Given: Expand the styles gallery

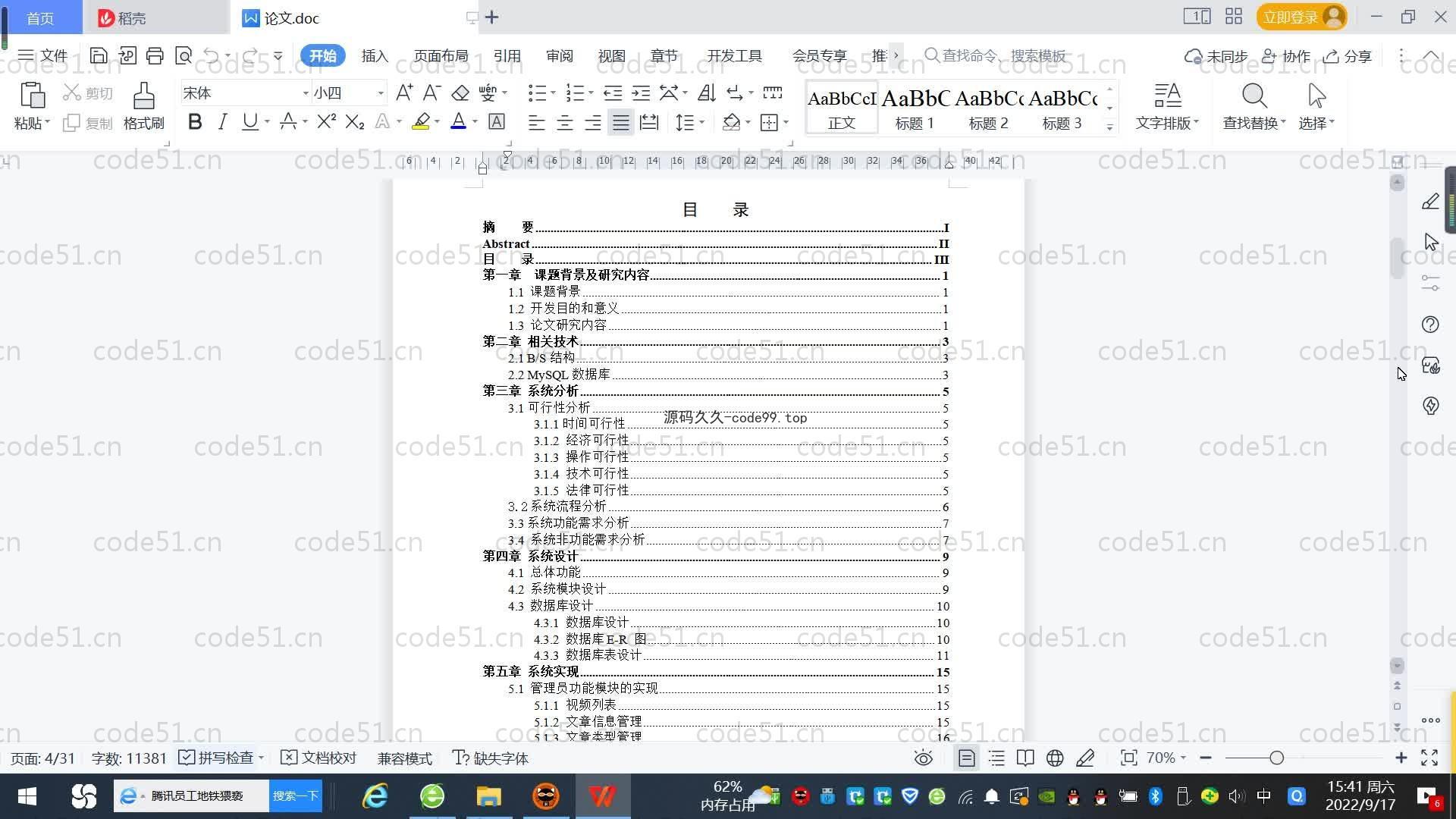Looking at the screenshot, I should [x=1109, y=127].
